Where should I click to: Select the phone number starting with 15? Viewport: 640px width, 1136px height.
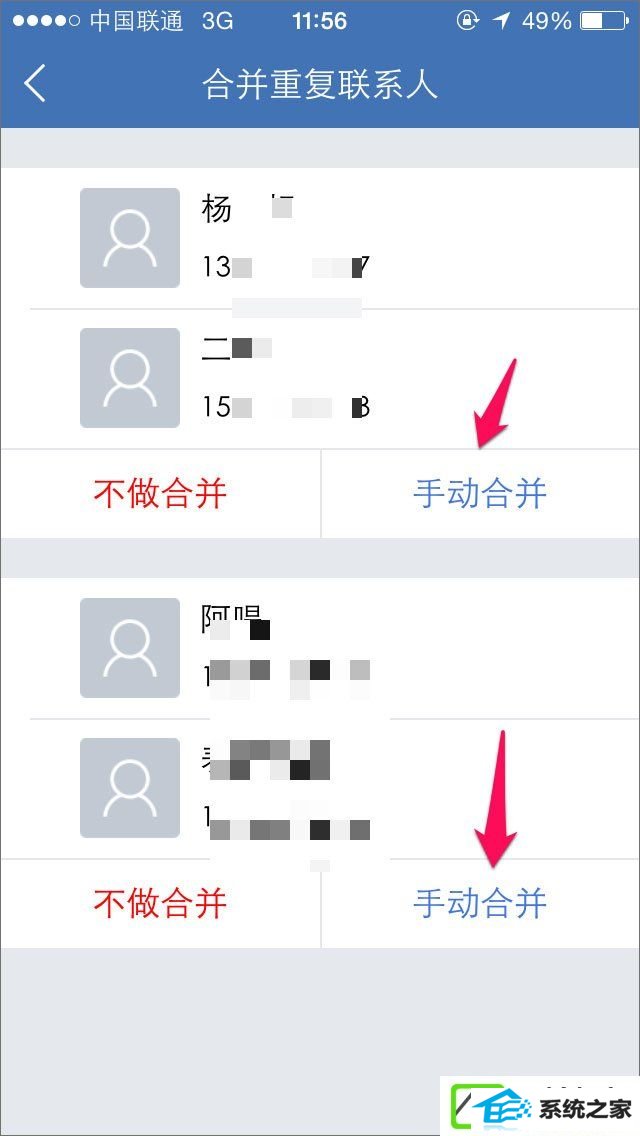[x=286, y=407]
